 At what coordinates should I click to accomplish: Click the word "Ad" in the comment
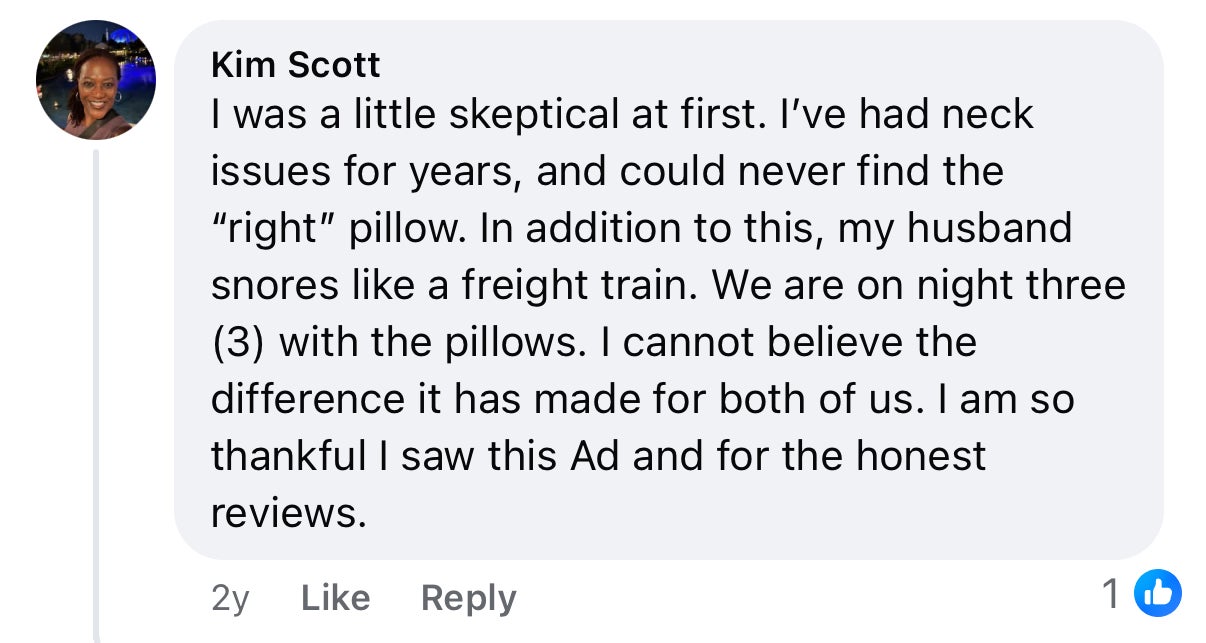595,456
